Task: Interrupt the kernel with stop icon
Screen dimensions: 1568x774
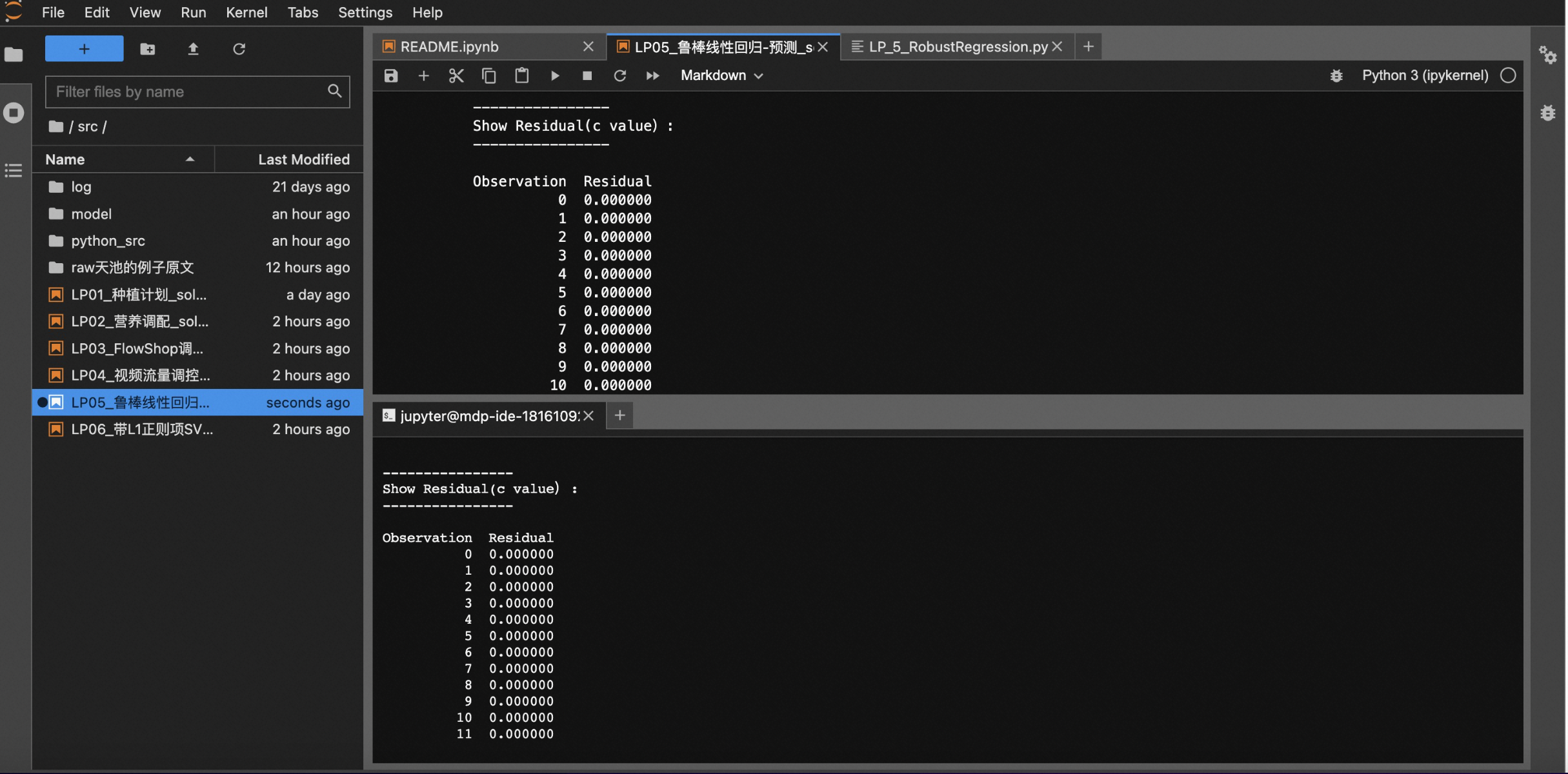Action: pos(587,75)
